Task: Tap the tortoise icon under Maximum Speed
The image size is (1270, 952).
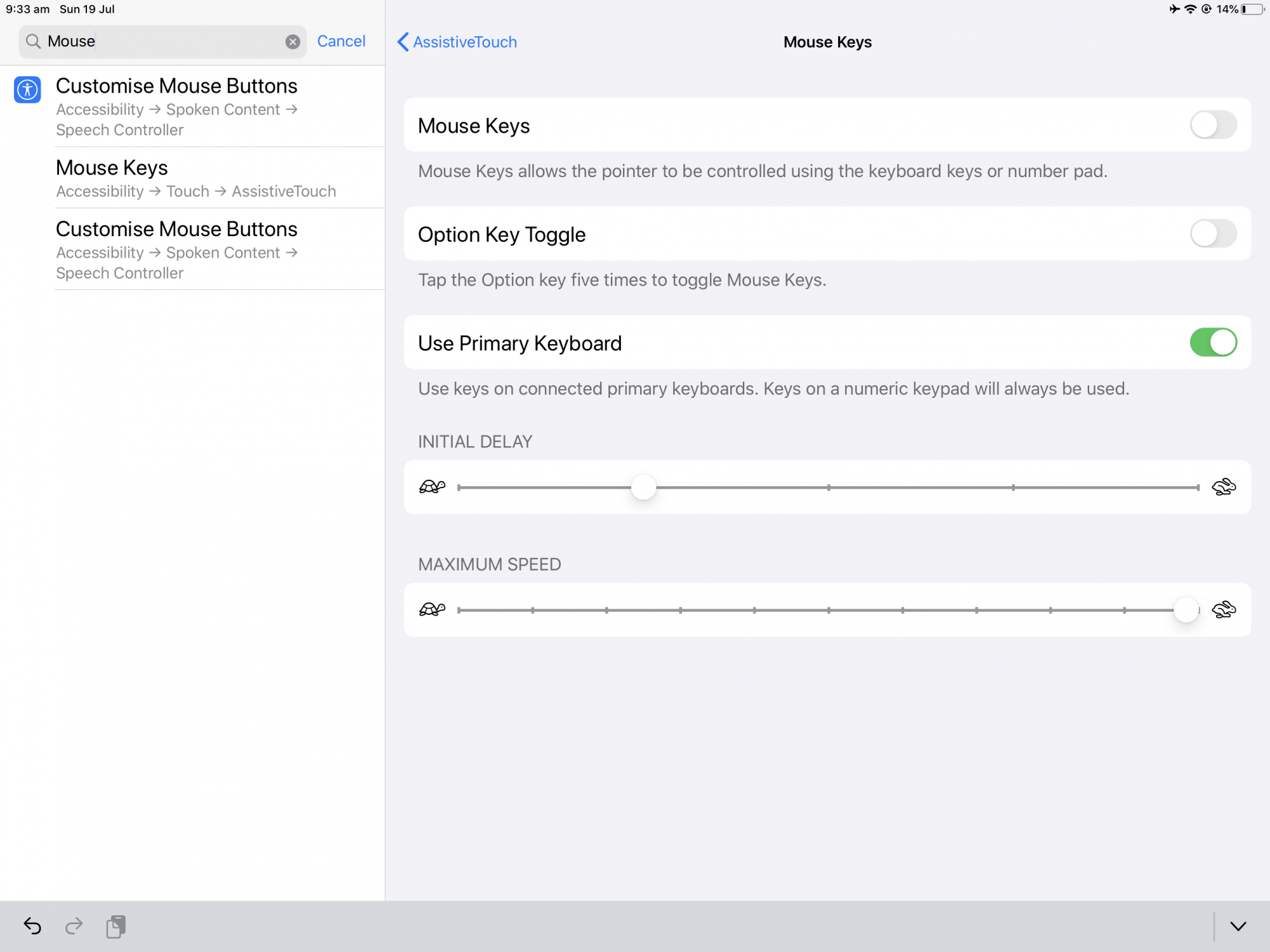Action: click(x=432, y=609)
